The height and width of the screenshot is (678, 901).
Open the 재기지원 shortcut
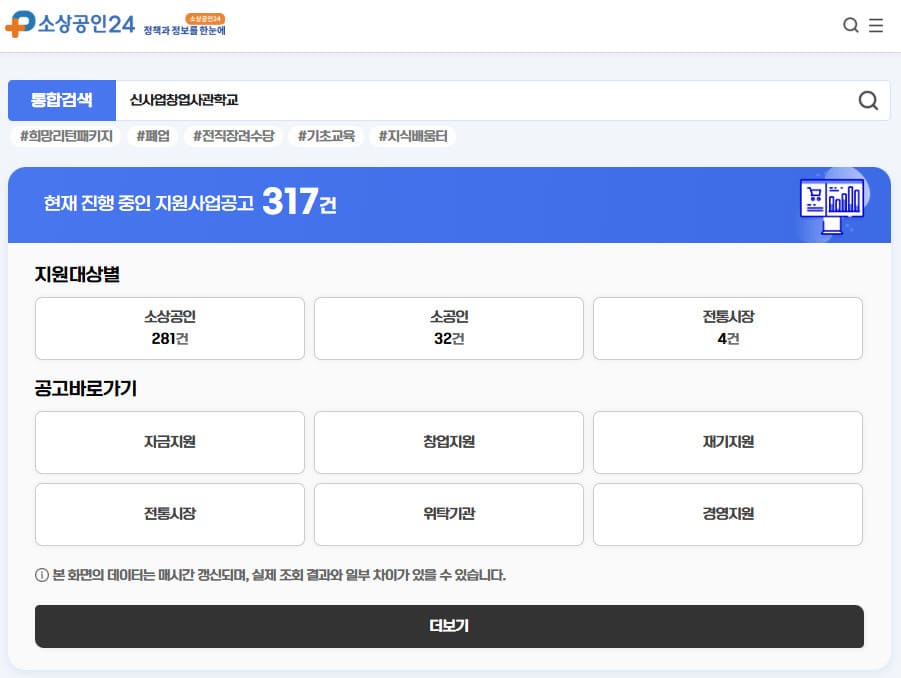click(x=728, y=442)
